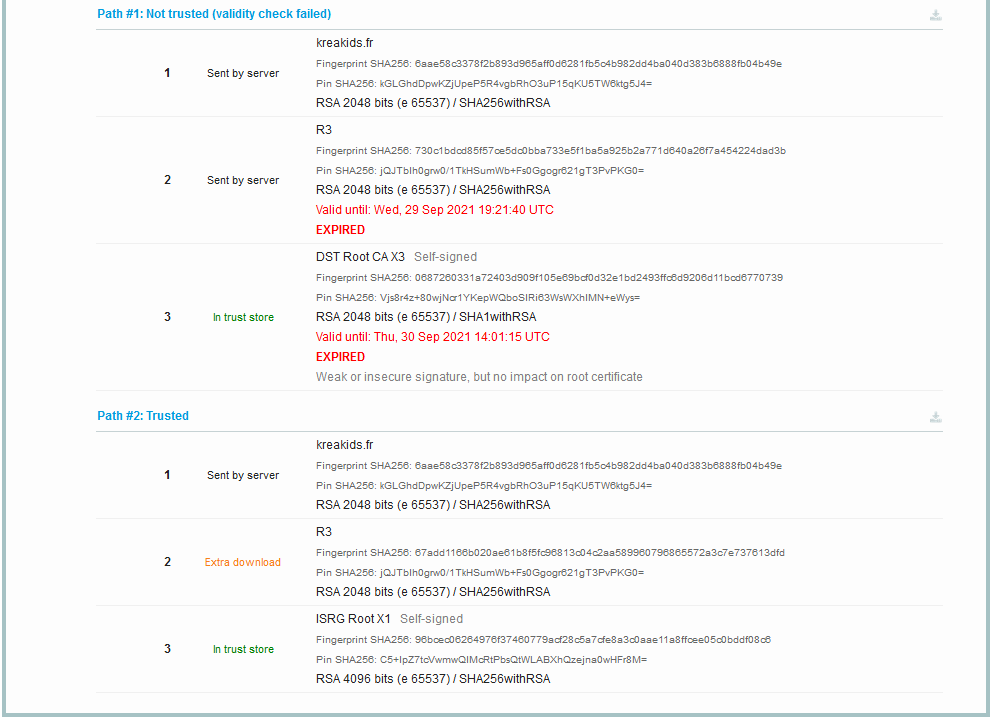Click the 'Valid until: Thu, 30 Sep 2021' text
The image size is (992, 717).
[x=432, y=337]
